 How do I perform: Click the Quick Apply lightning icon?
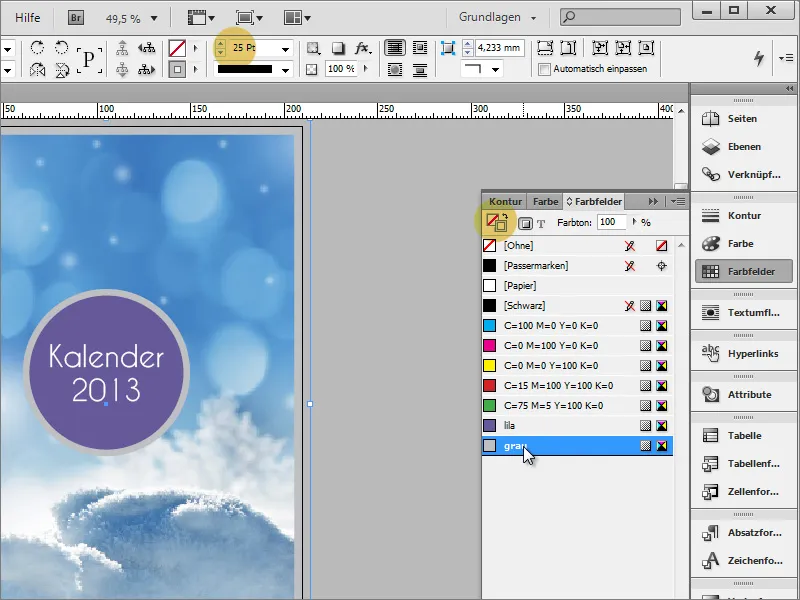pyautogui.click(x=759, y=58)
